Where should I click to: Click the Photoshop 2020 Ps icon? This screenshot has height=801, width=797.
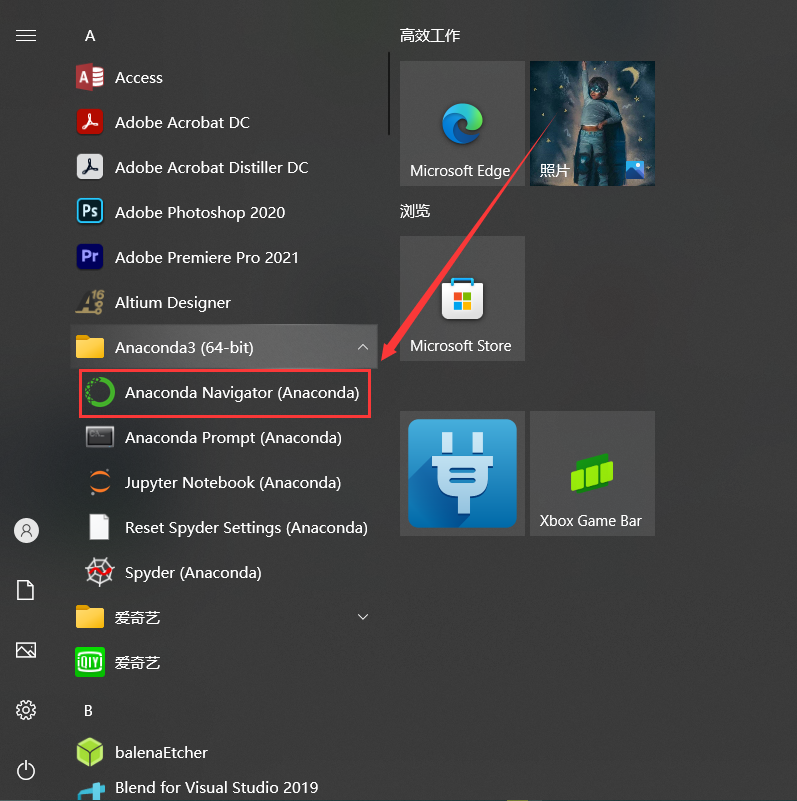pyautogui.click(x=90, y=211)
